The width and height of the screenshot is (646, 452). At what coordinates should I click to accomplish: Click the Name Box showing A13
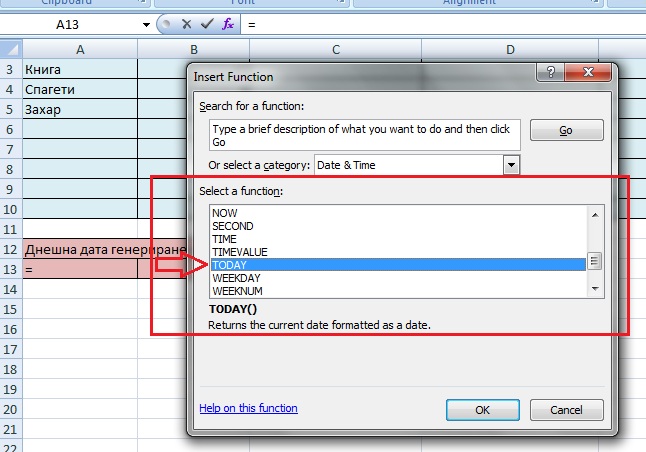coord(67,25)
